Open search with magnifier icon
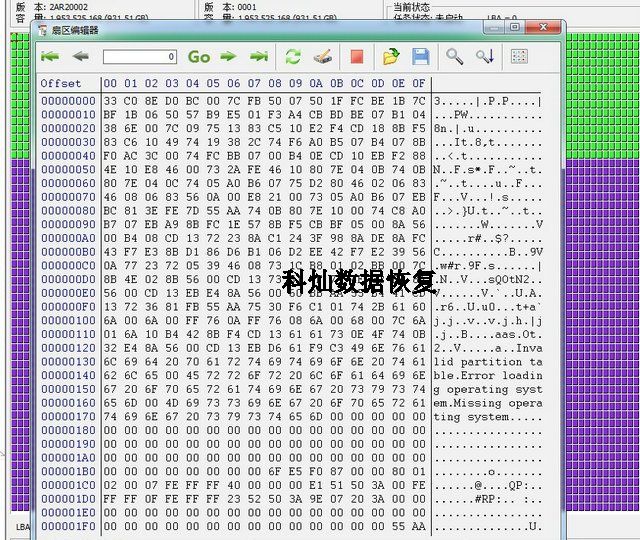 click(x=454, y=56)
